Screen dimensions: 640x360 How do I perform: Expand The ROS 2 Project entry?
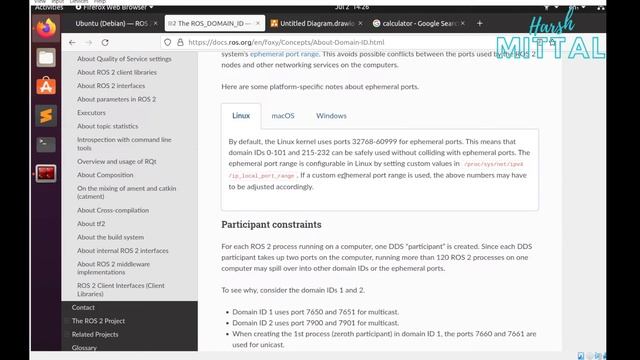98,321
